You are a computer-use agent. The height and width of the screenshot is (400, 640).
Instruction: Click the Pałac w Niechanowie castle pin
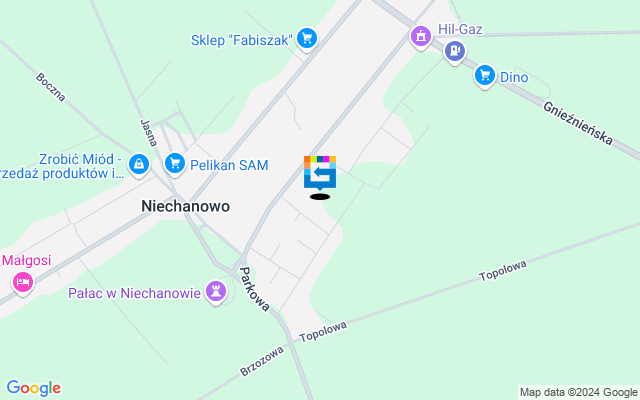pos(216,292)
